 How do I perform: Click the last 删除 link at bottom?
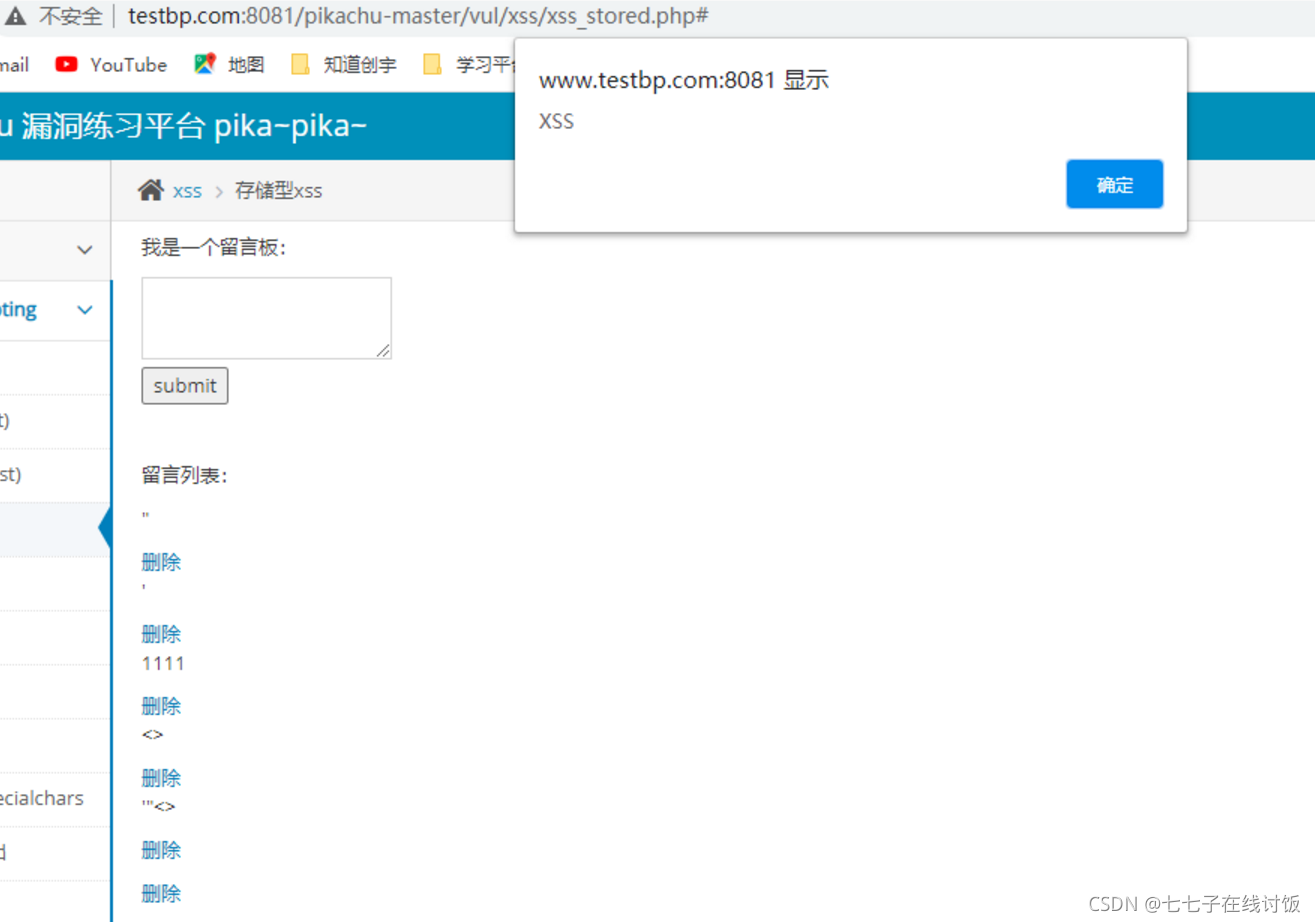pyautogui.click(x=161, y=893)
